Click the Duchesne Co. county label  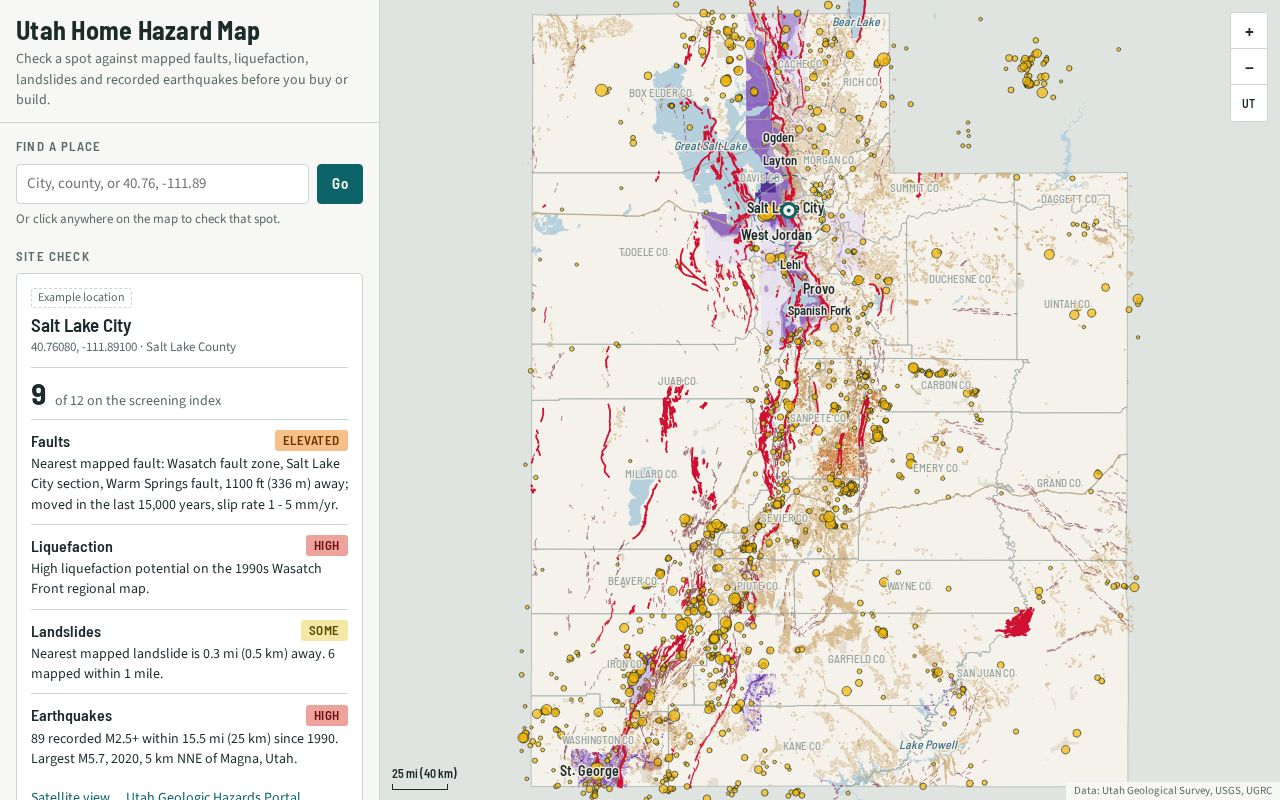(960, 279)
